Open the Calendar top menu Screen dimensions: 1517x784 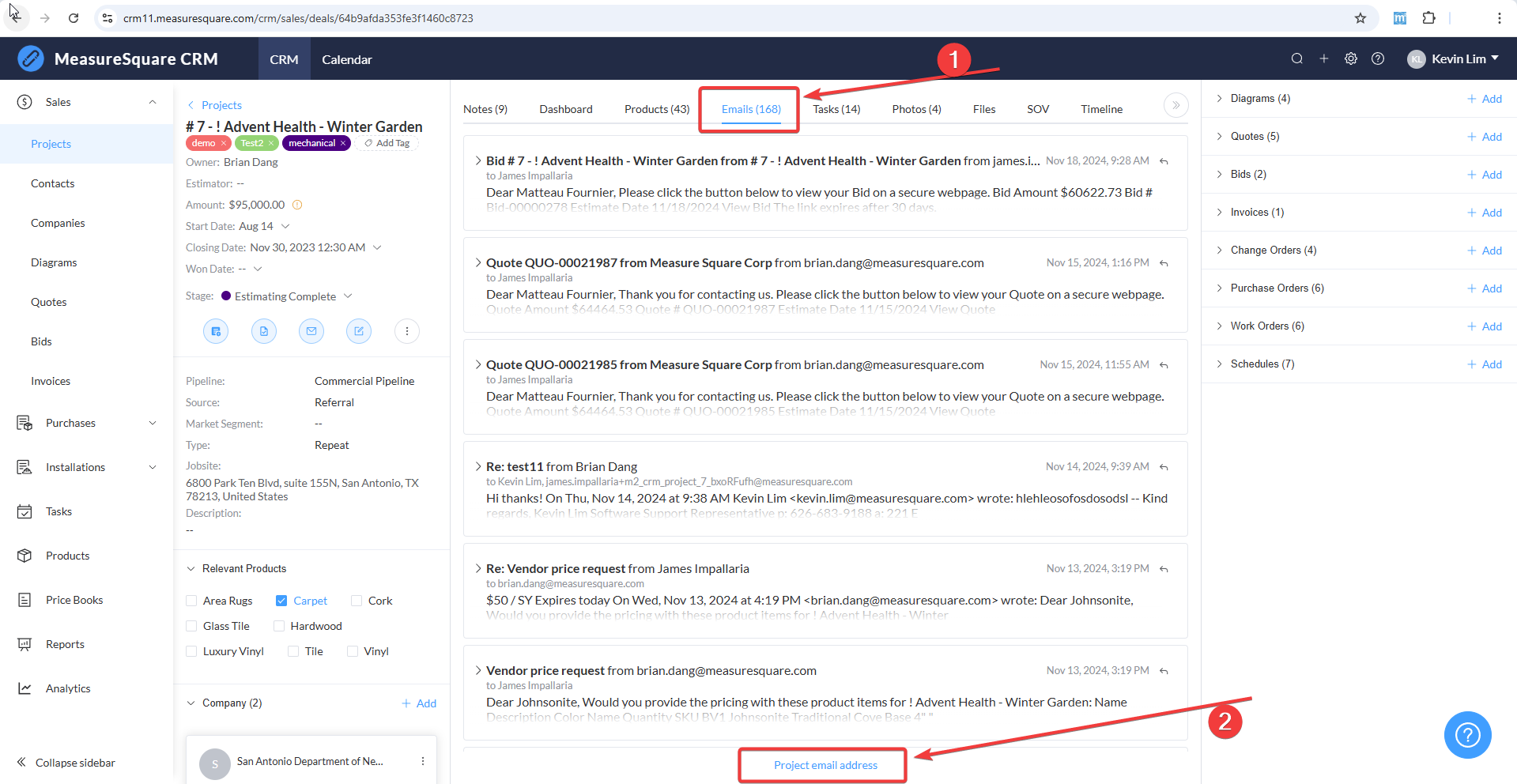[x=347, y=59]
